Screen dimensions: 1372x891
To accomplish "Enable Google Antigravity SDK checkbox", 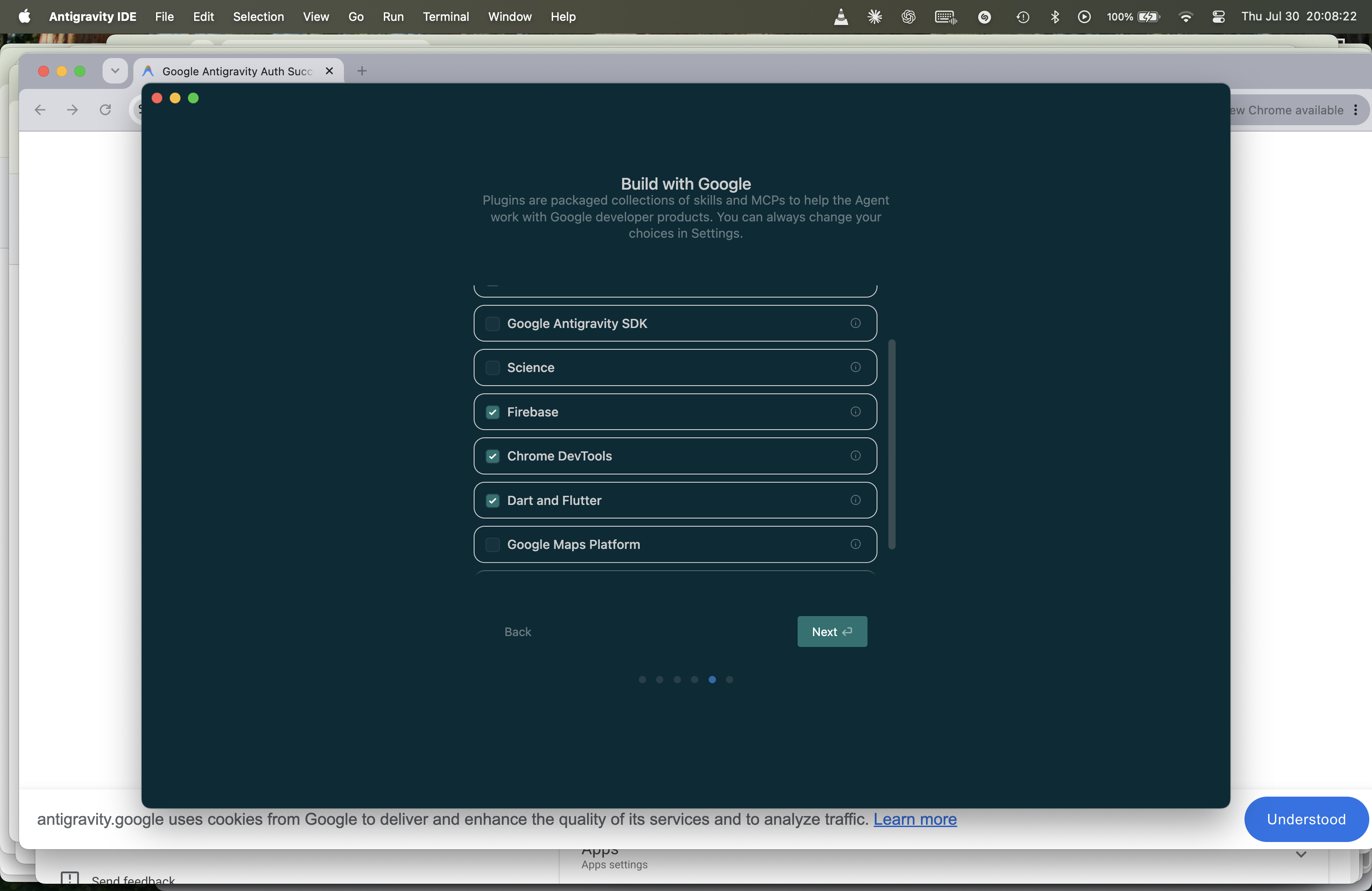I will (492, 324).
